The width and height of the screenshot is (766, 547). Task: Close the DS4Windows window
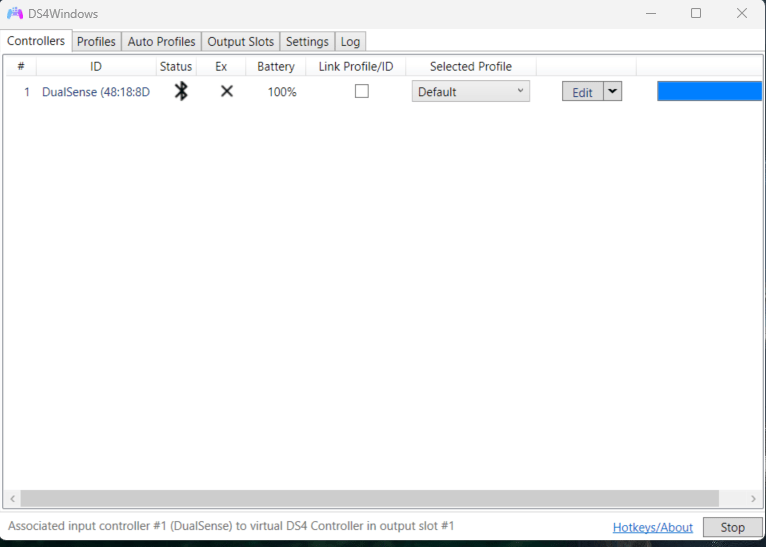pos(742,14)
